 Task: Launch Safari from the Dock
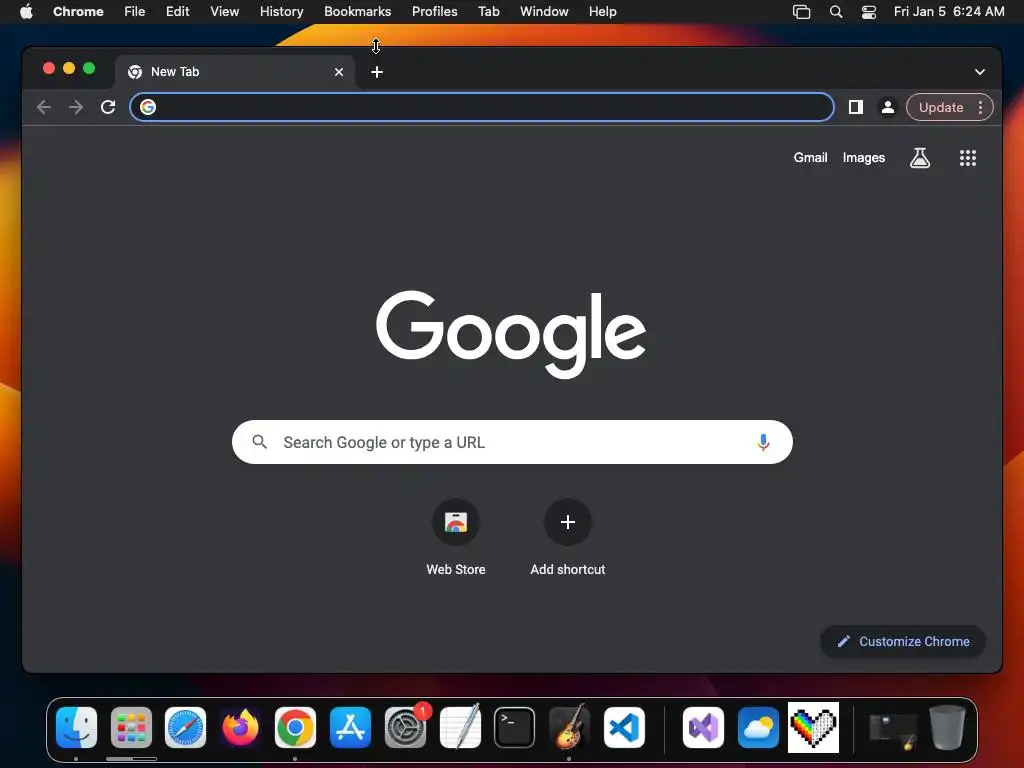185,728
